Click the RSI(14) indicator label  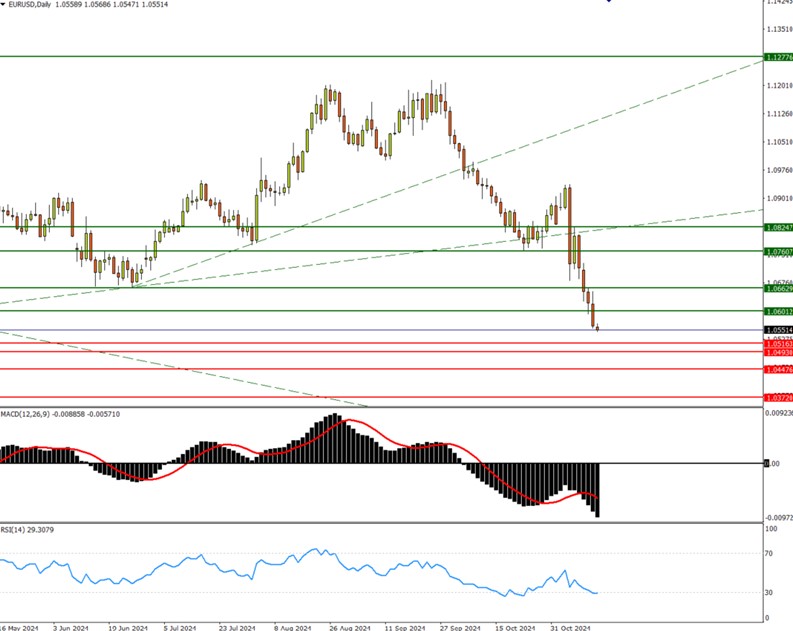tap(13, 528)
